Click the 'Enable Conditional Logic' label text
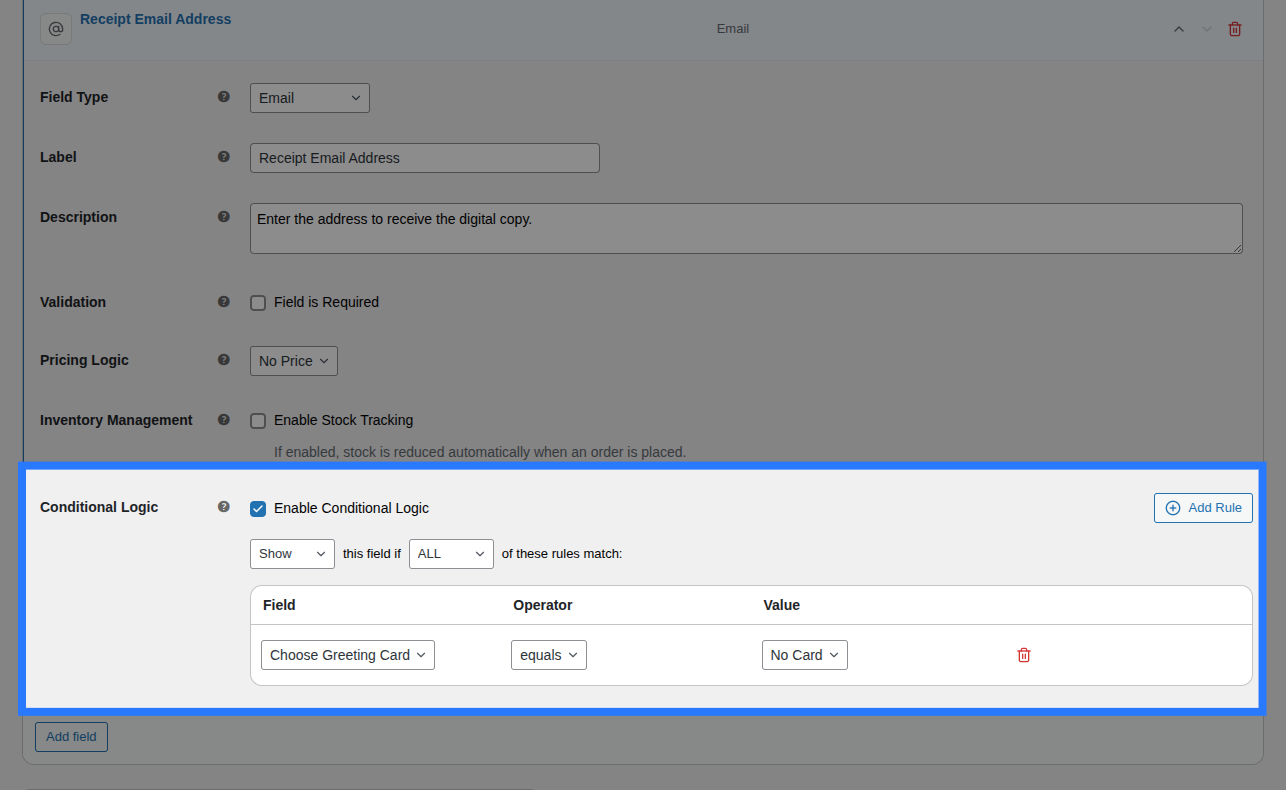The image size is (1286, 790). [351, 508]
